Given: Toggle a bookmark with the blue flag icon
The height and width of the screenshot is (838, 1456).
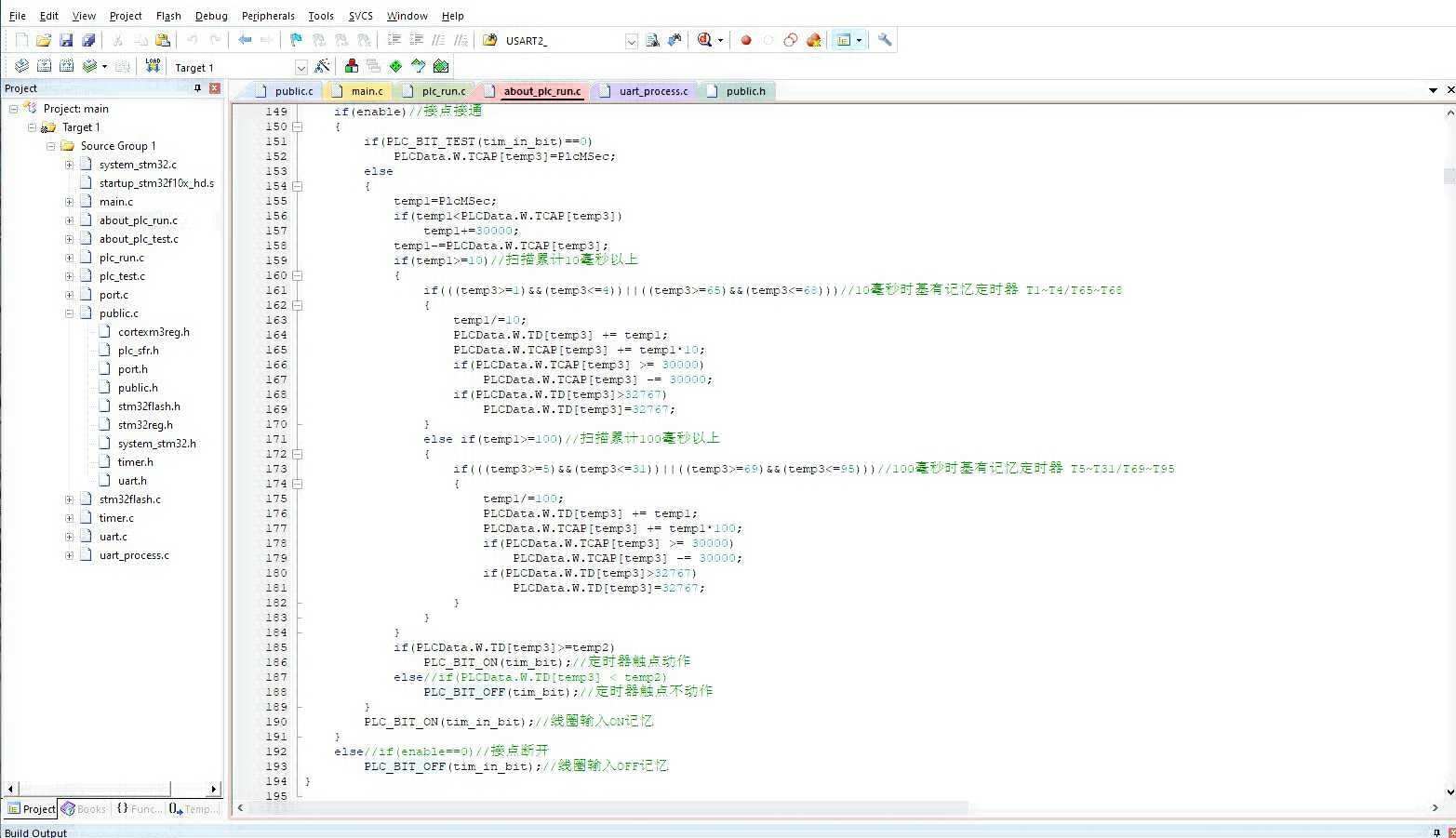Looking at the screenshot, I should (x=296, y=40).
